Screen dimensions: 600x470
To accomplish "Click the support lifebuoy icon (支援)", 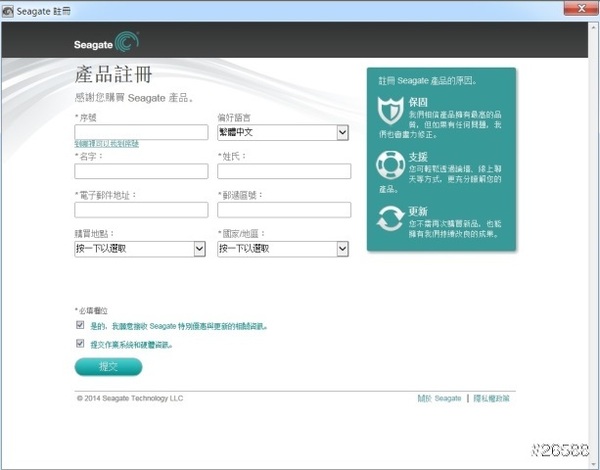I will 389,165.
